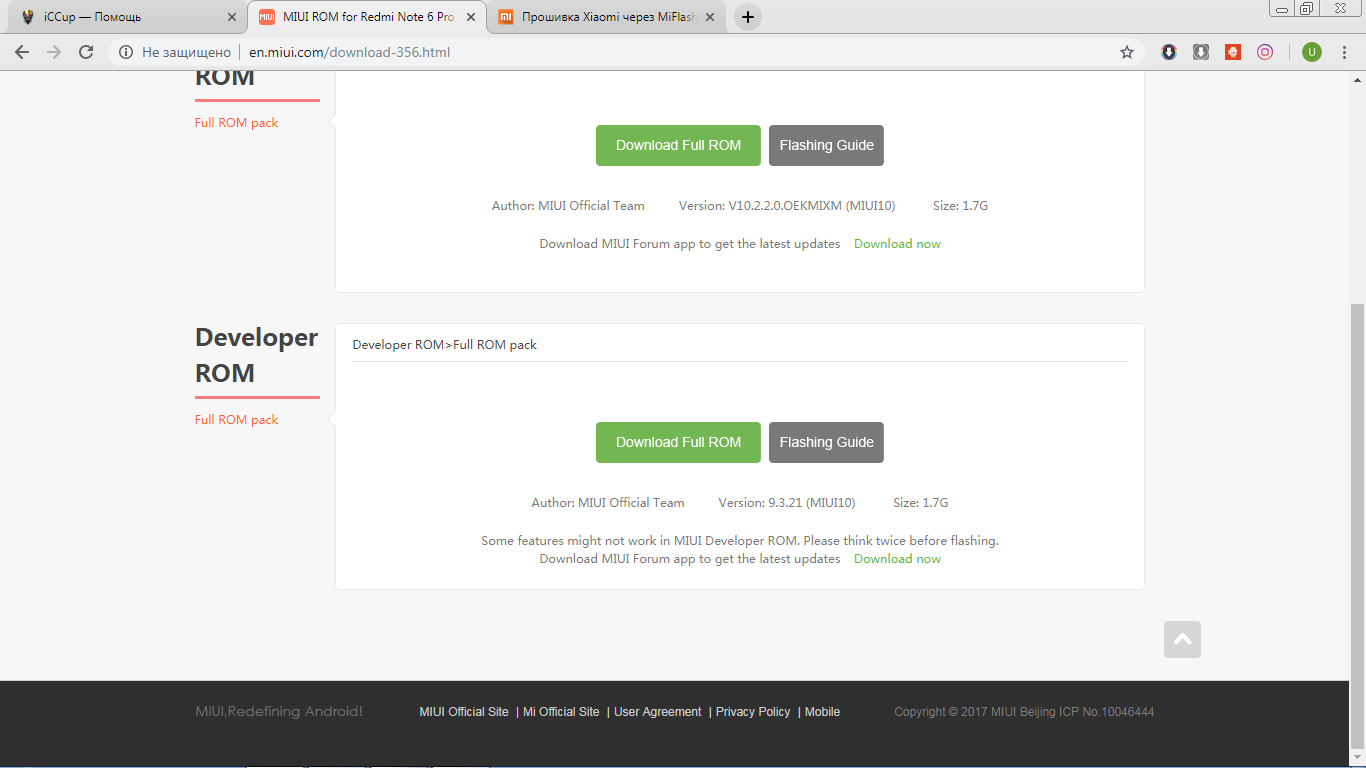The height and width of the screenshot is (768, 1366).
Task: Click 'Full ROM pack' under upper ROM heading
Action: tap(236, 123)
